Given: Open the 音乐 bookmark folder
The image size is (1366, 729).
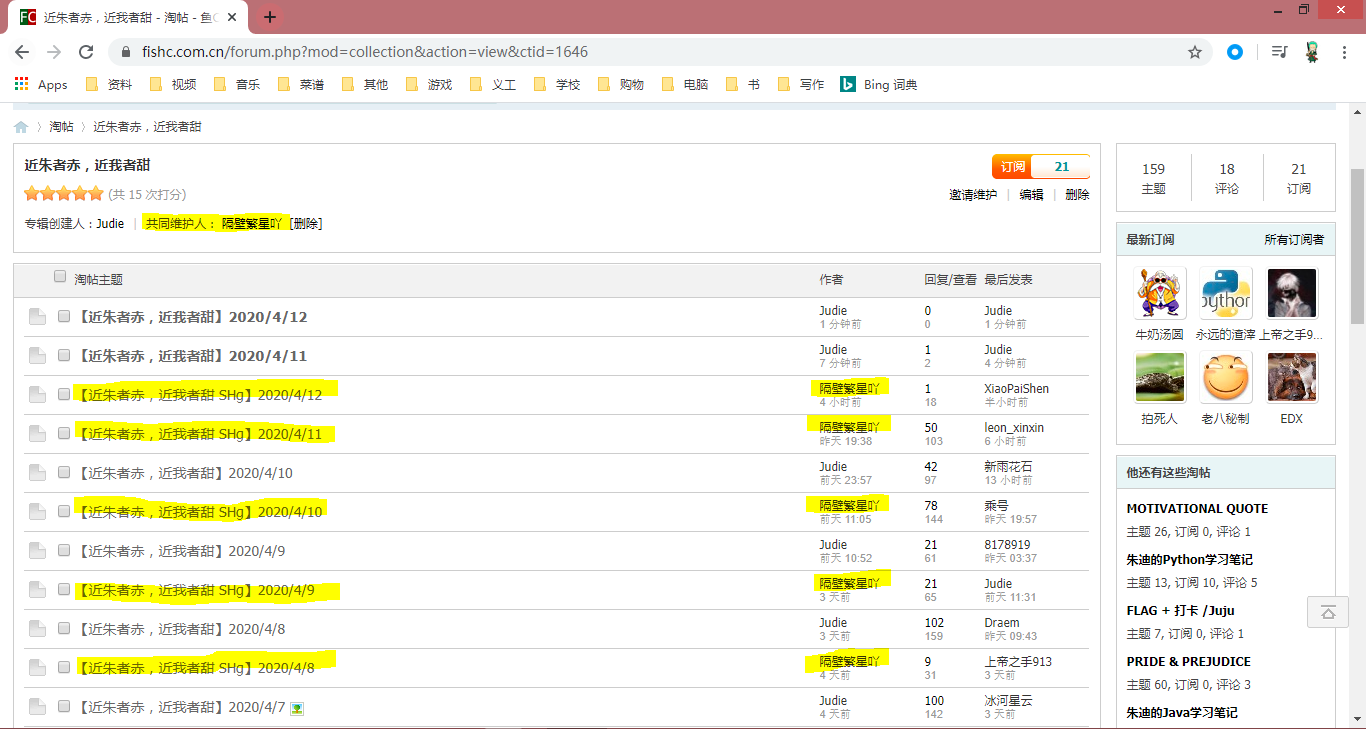Looking at the screenshot, I should click(237, 85).
